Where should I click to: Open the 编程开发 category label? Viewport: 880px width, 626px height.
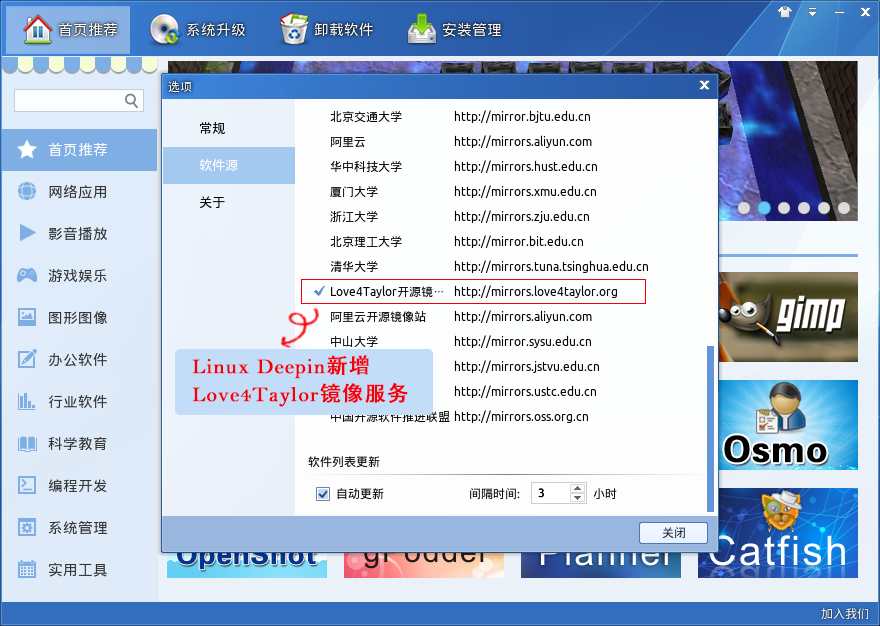click(77, 486)
